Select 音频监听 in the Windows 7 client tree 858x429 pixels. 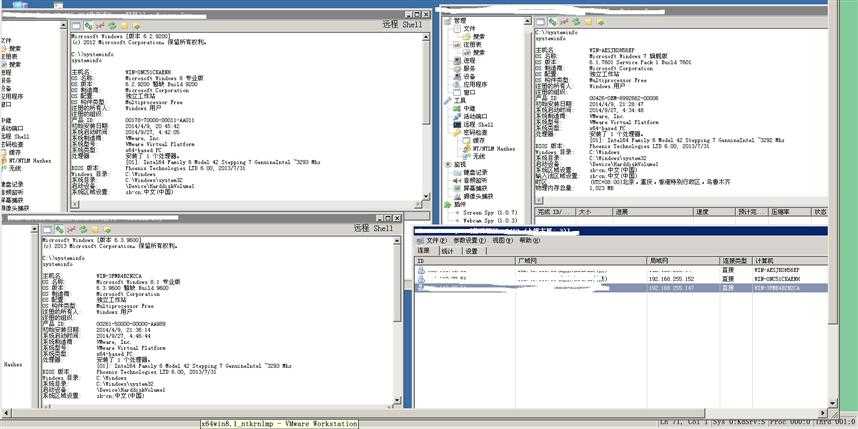click(x=476, y=180)
